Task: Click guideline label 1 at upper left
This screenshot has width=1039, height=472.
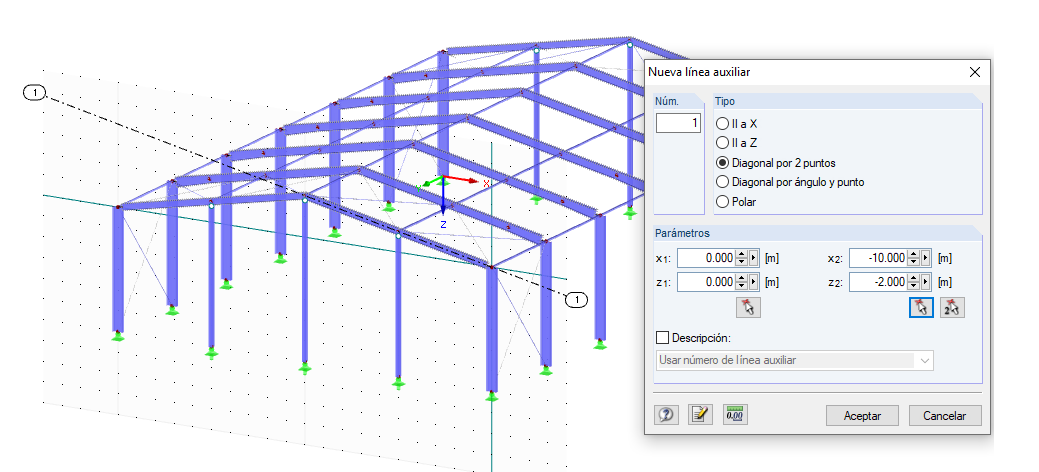Action: point(34,92)
